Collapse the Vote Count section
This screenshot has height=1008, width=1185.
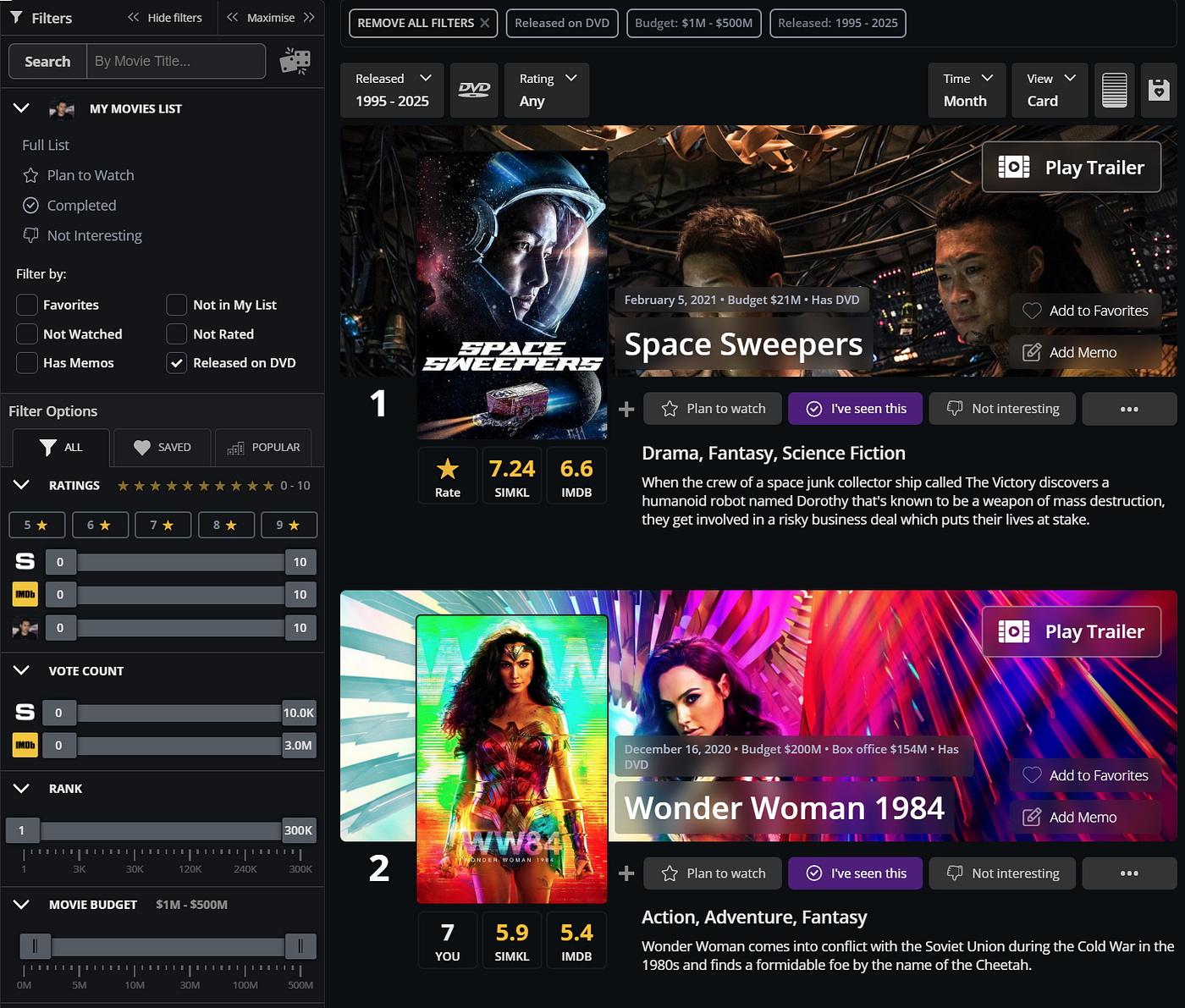22,670
